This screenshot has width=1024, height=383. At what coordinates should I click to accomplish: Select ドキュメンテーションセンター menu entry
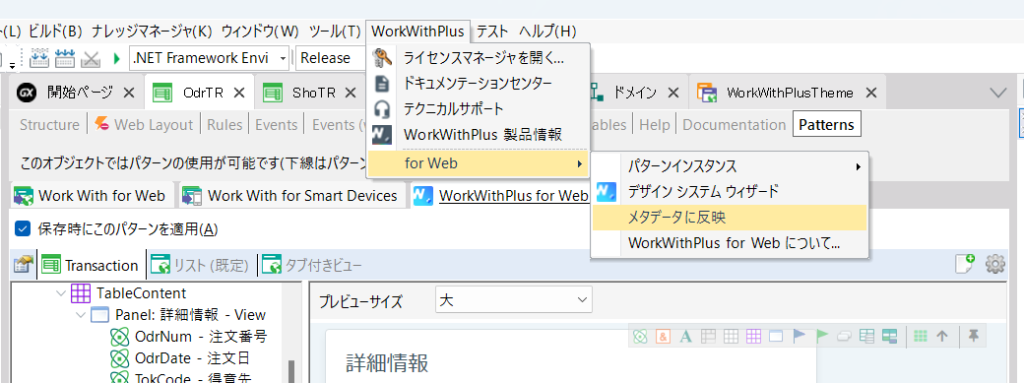[479, 83]
